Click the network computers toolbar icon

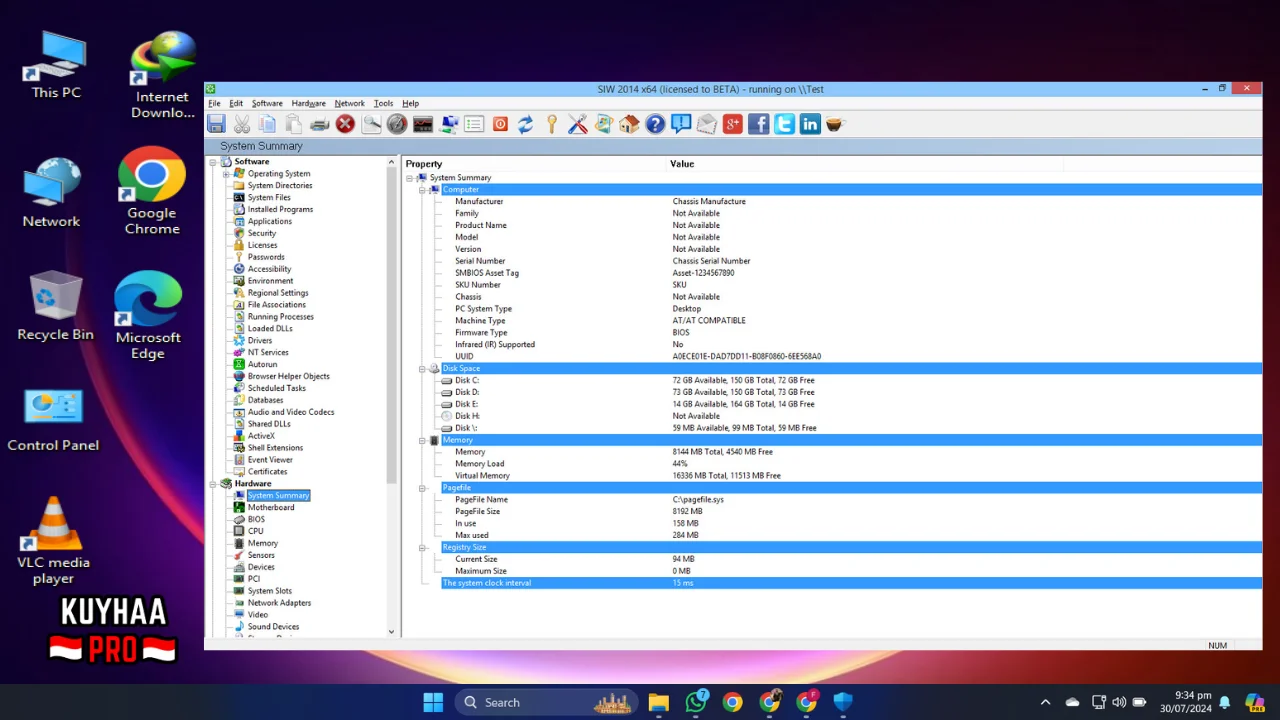pos(449,124)
